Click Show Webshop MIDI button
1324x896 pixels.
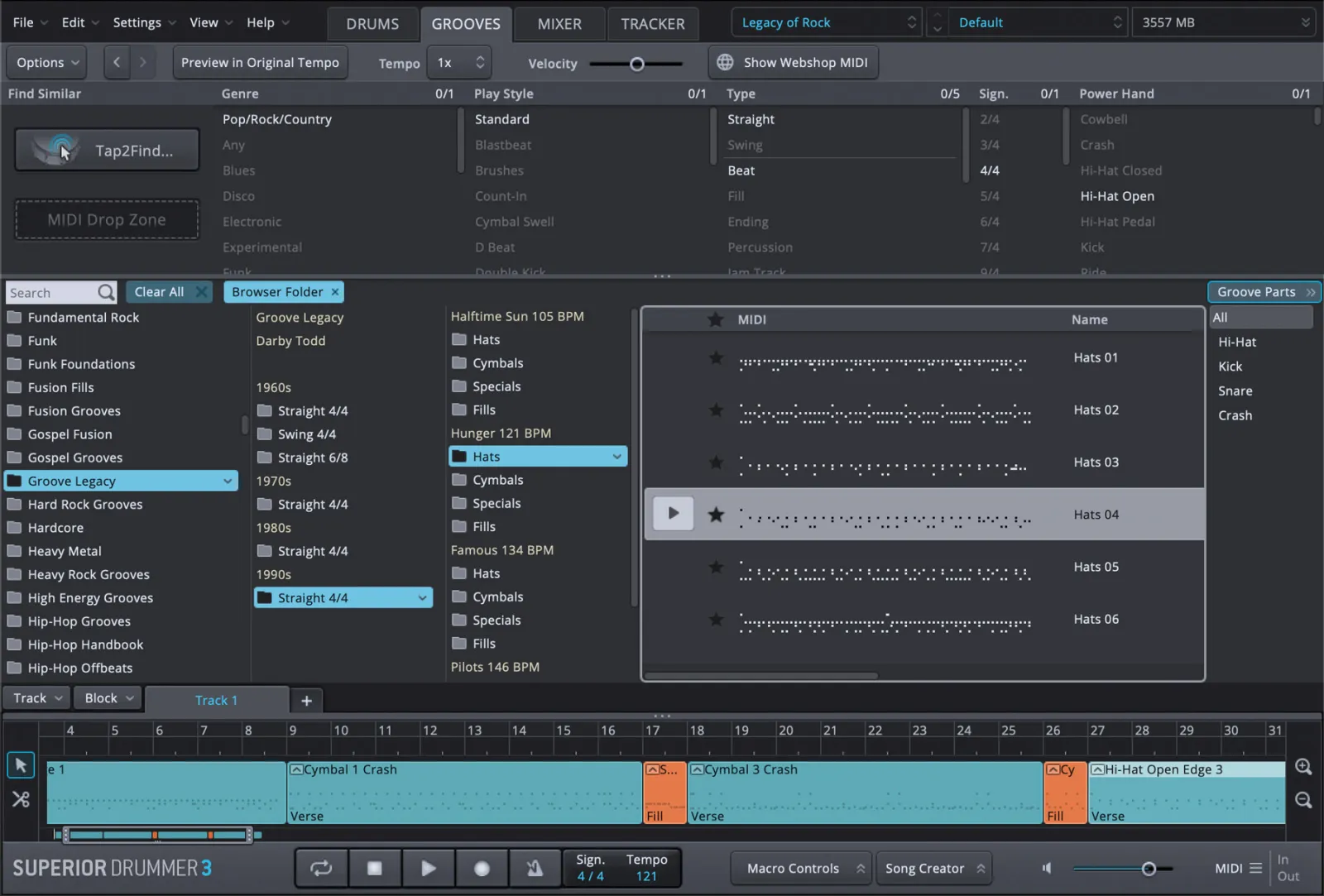coord(794,62)
